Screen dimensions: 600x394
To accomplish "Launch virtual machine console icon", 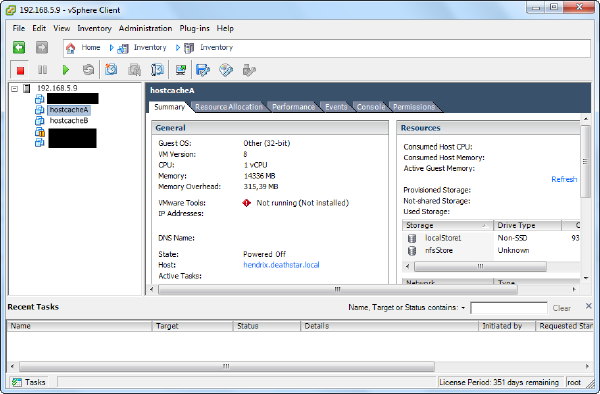I will tap(181, 70).
